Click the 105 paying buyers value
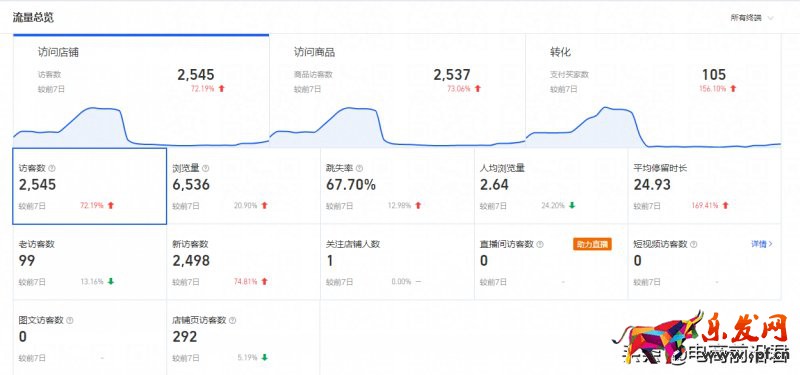 pyautogui.click(x=713, y=75)
